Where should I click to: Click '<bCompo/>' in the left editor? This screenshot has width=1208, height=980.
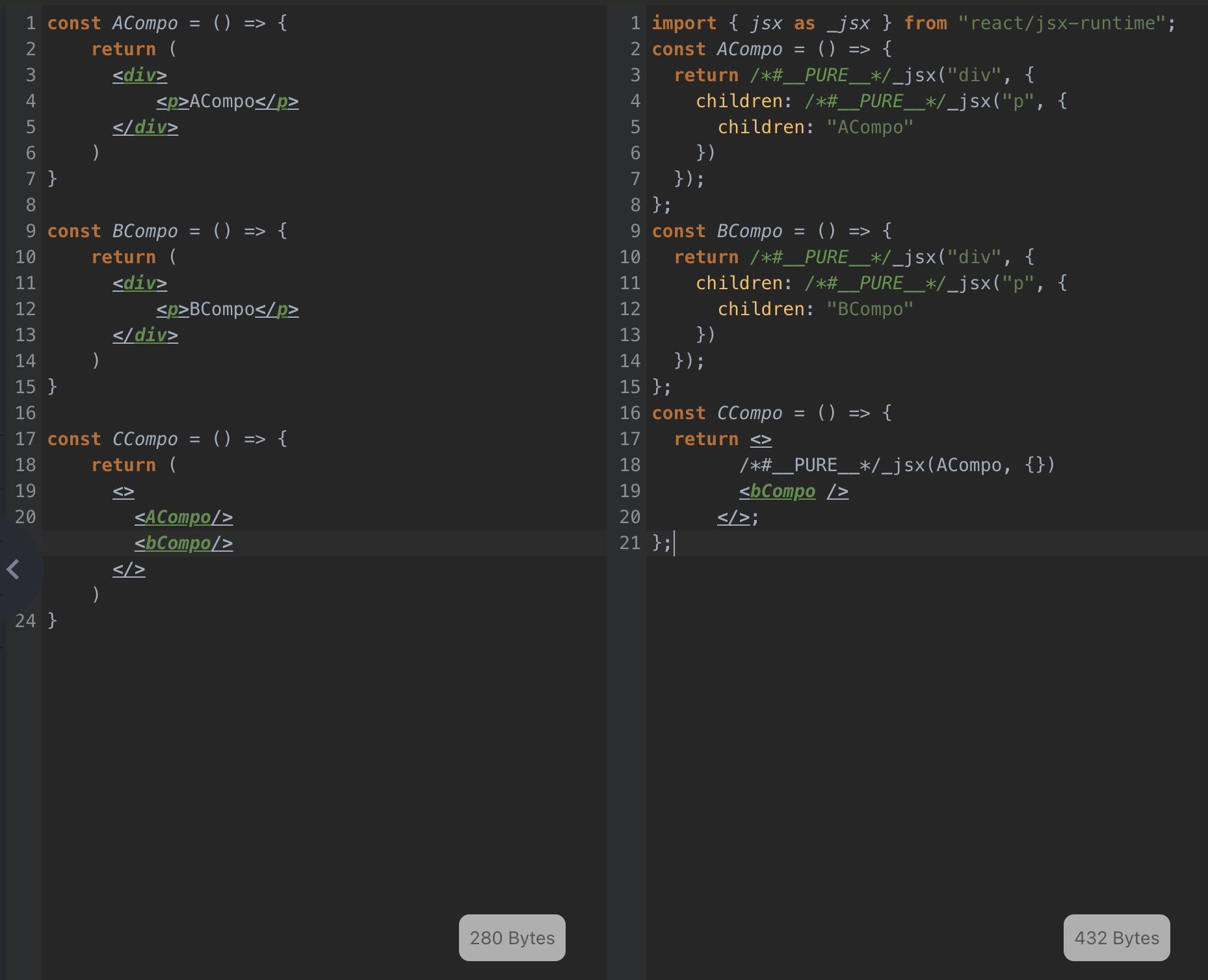coord(184,543)
